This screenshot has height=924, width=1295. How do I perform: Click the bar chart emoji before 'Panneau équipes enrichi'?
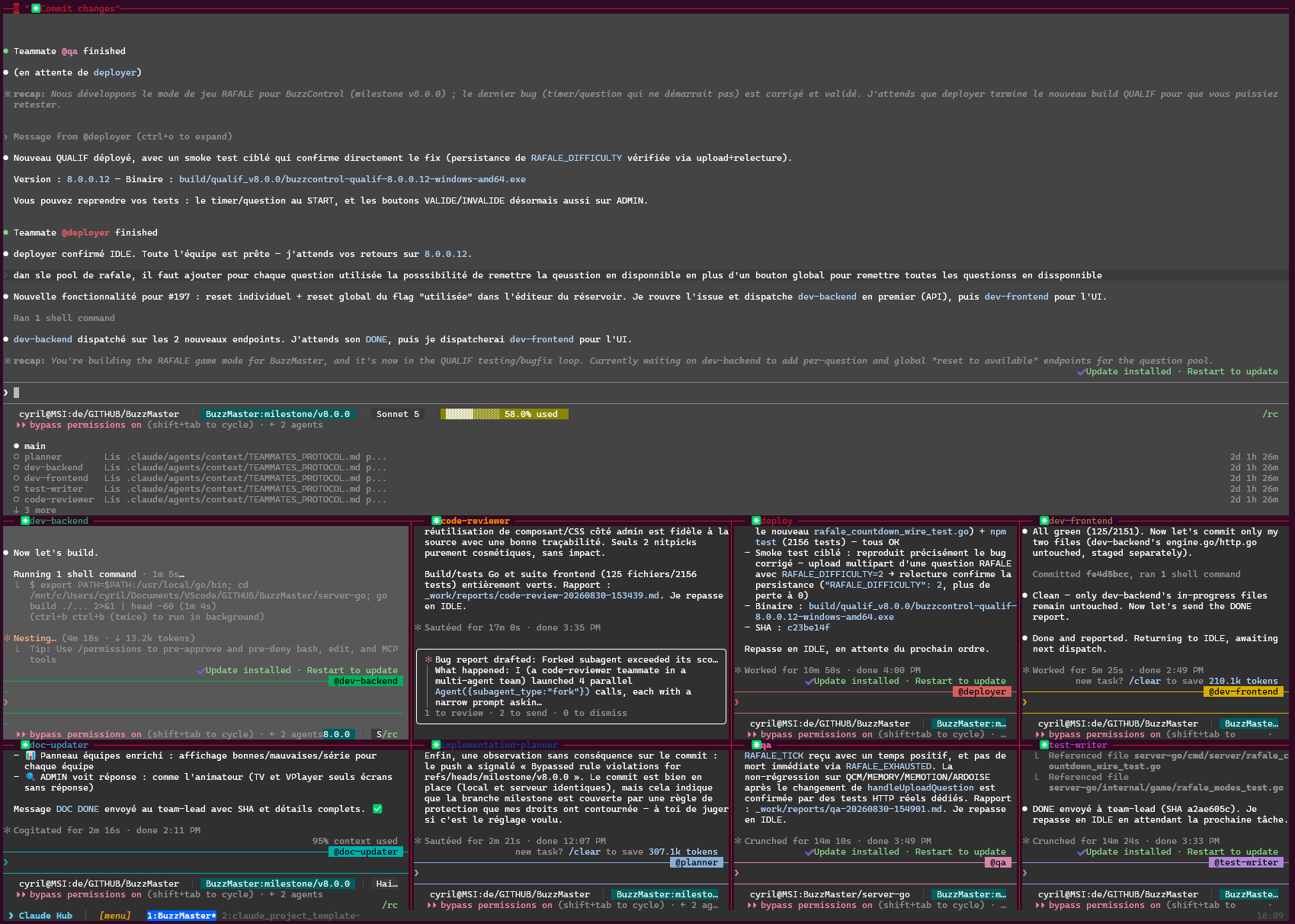click(x=30, y=756)
